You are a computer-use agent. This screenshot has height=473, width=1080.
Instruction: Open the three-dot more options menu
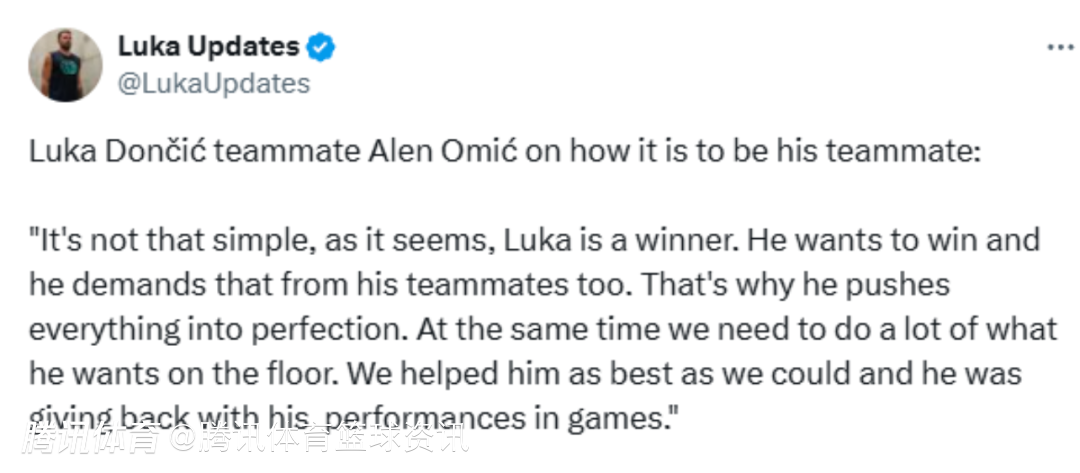pos(1059,48)
